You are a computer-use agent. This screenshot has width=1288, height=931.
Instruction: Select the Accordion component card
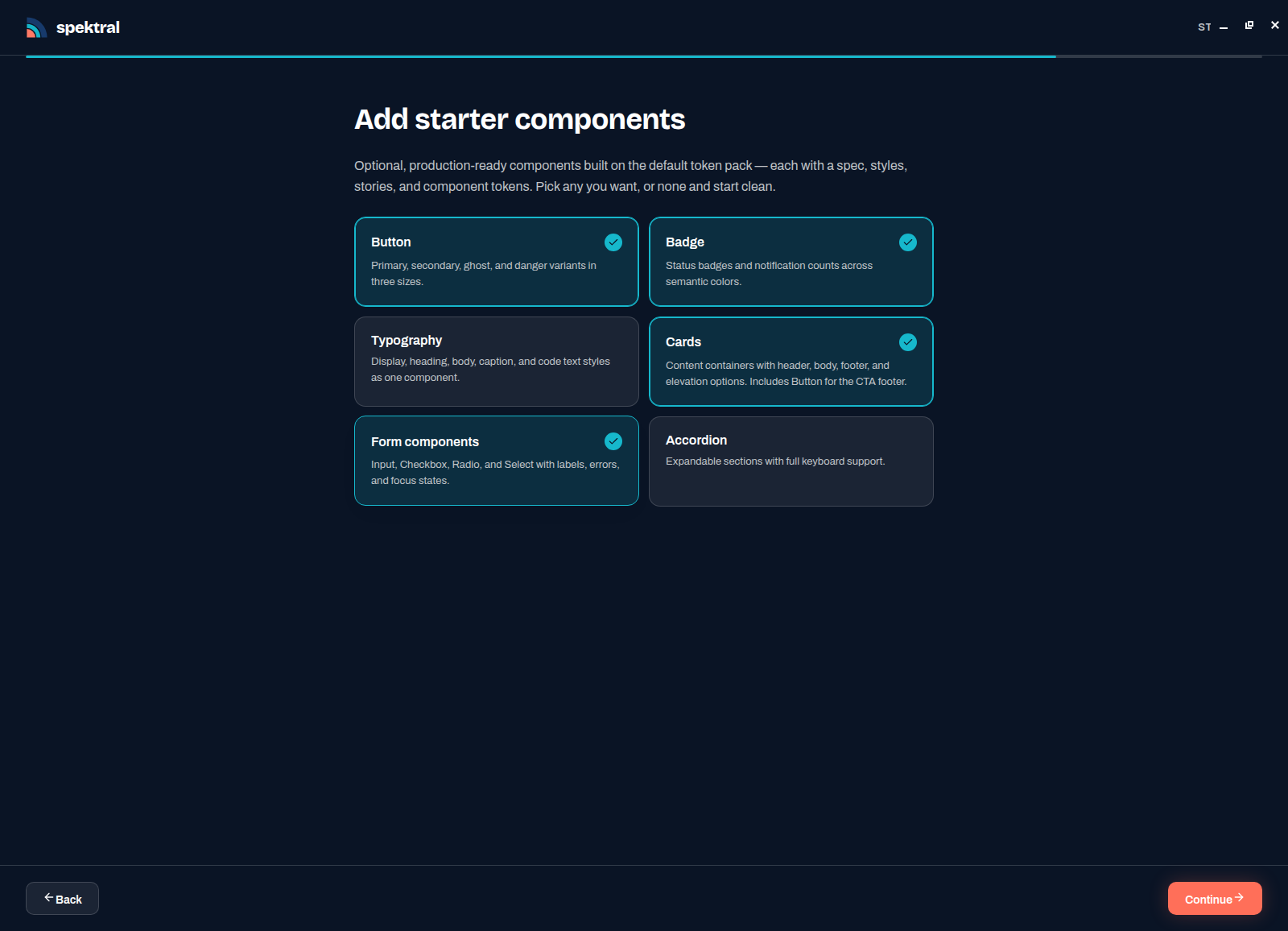coord(791,461)
